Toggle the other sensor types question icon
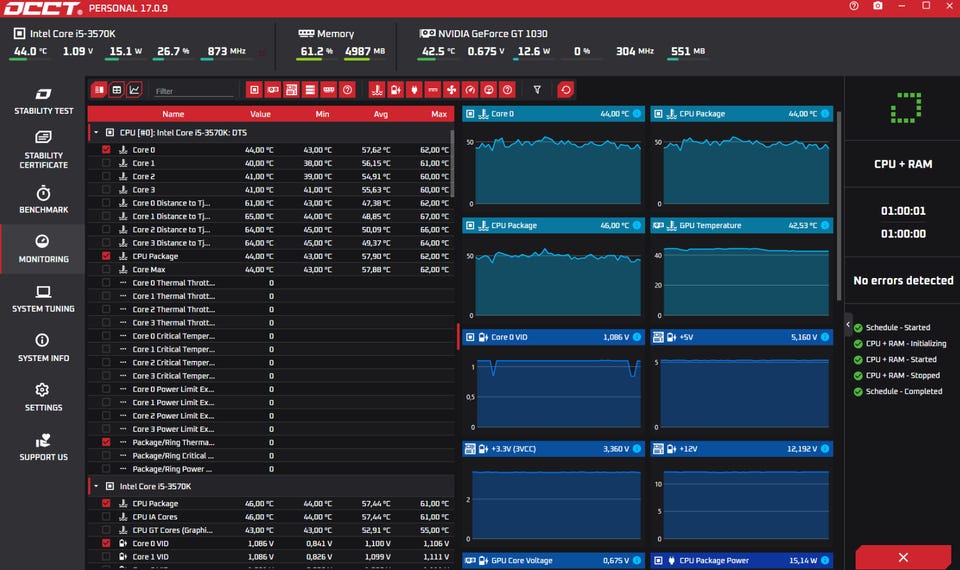This screenshot has height=570, width=960. click(507, 90)
